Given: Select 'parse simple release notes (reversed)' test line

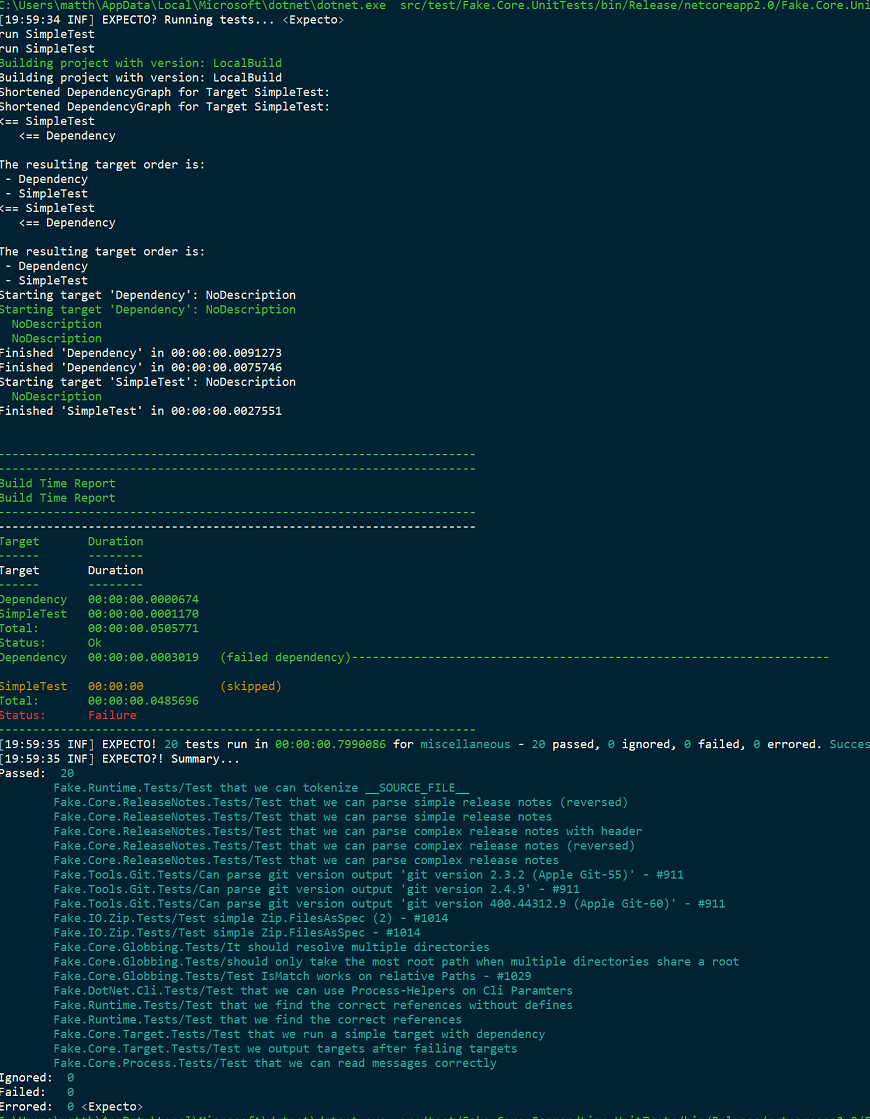Looking at the screenshot, I should pos(341,802).
